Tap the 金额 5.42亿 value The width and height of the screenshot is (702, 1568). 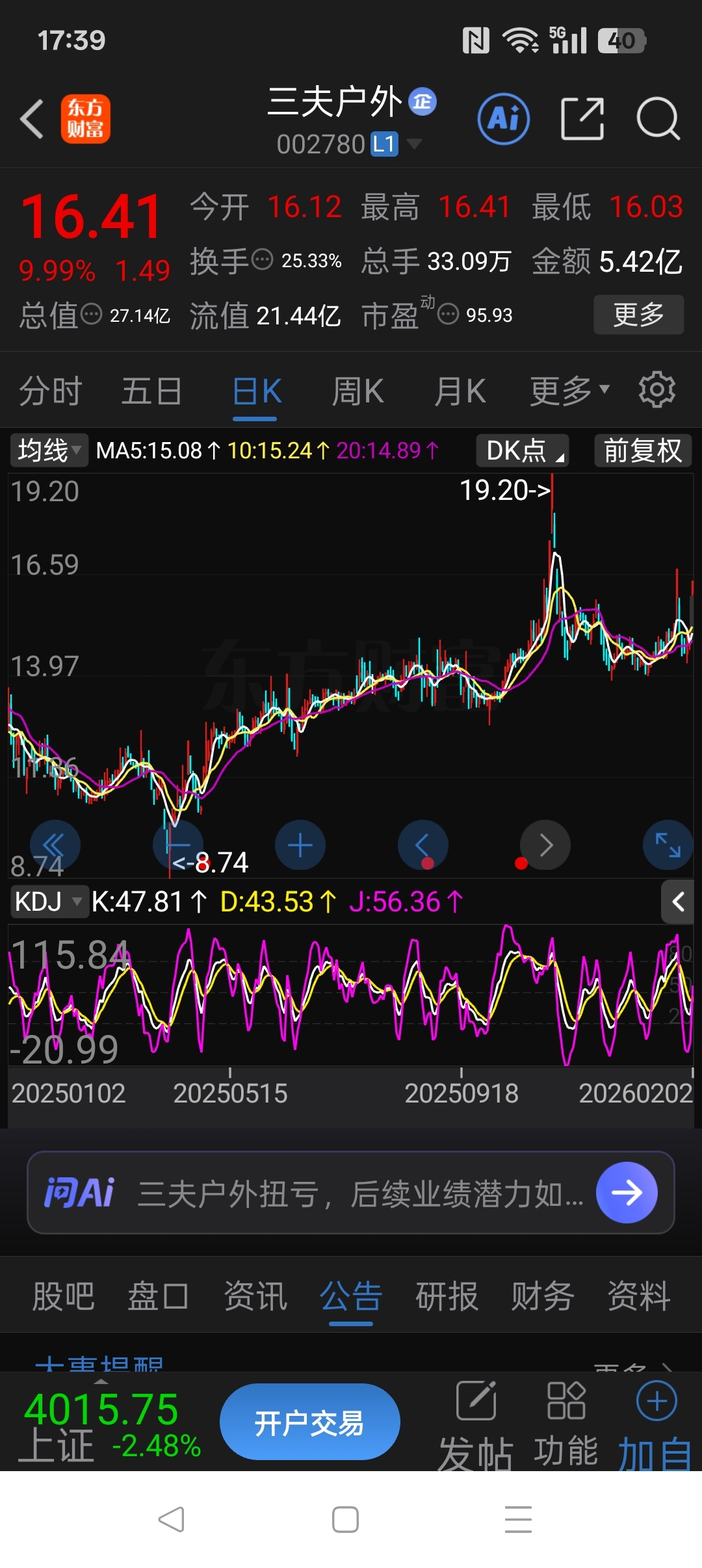[x=606, y=261]
